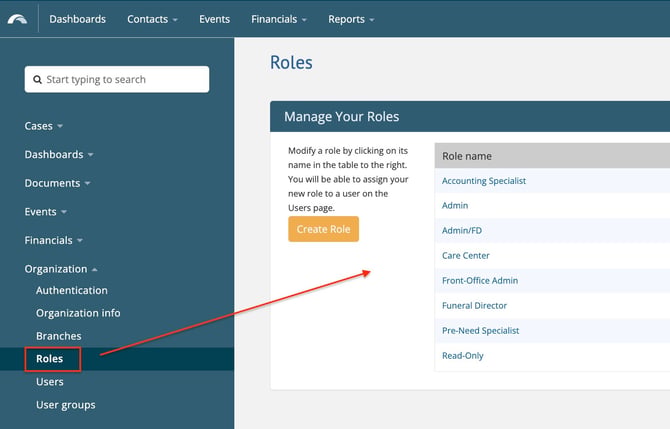
Task: Focus the Start typing to search field
Action: pos(117,79)
